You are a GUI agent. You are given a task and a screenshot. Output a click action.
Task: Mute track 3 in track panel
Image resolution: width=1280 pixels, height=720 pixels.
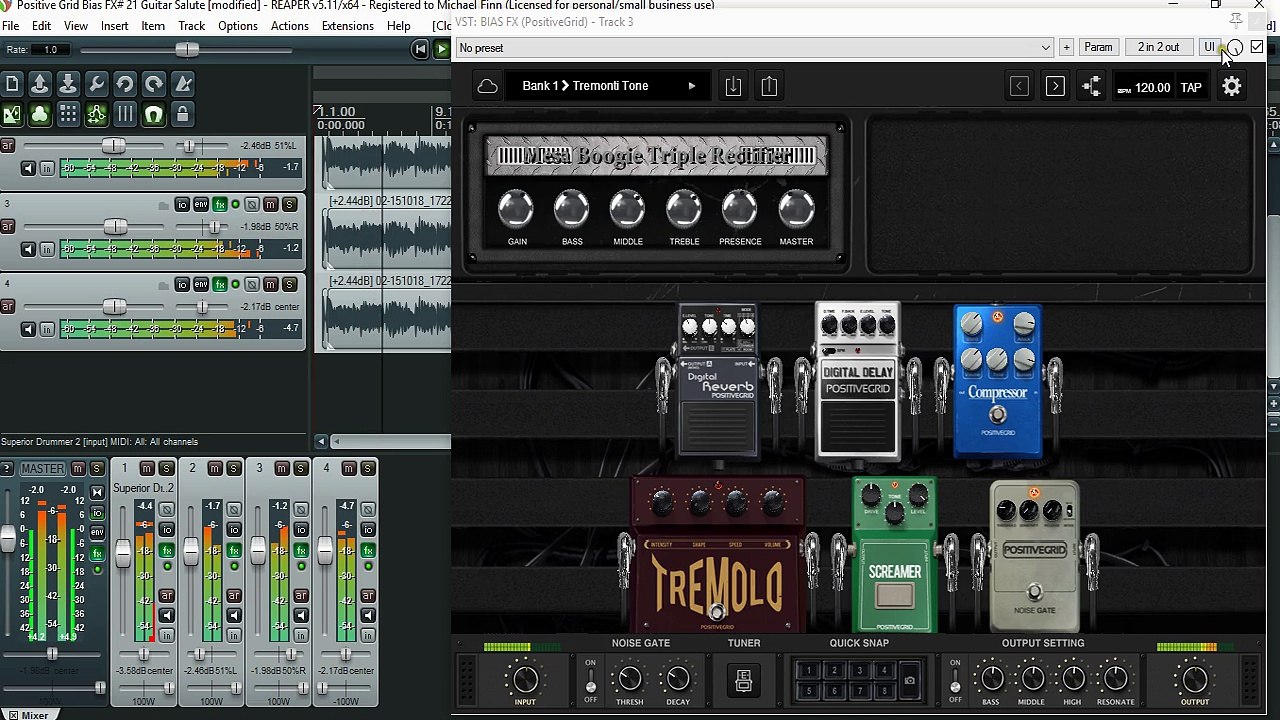pos(270,205)
